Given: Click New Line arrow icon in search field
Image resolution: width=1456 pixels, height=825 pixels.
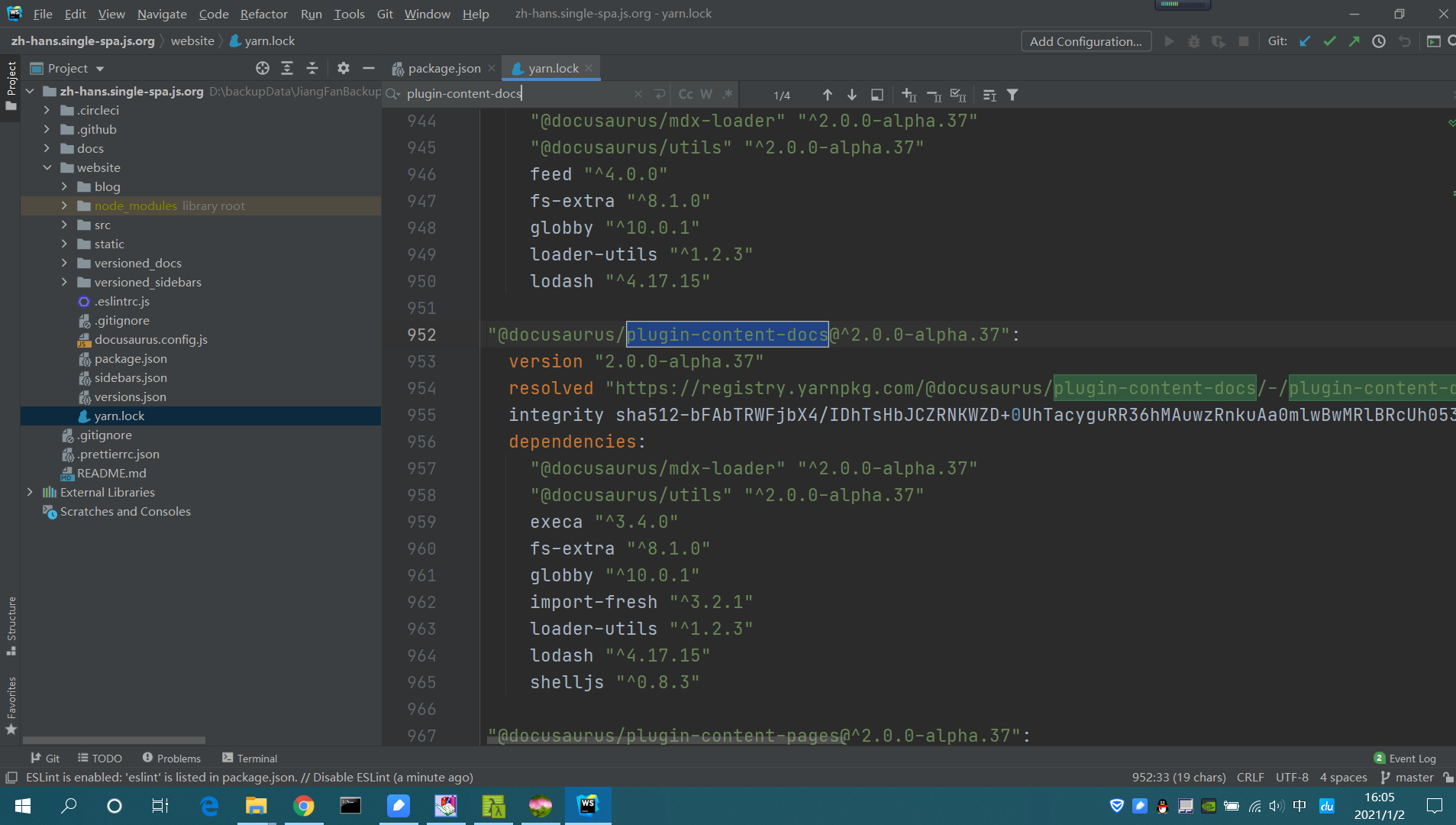Looking at the screenshot, I should (660, 94).
